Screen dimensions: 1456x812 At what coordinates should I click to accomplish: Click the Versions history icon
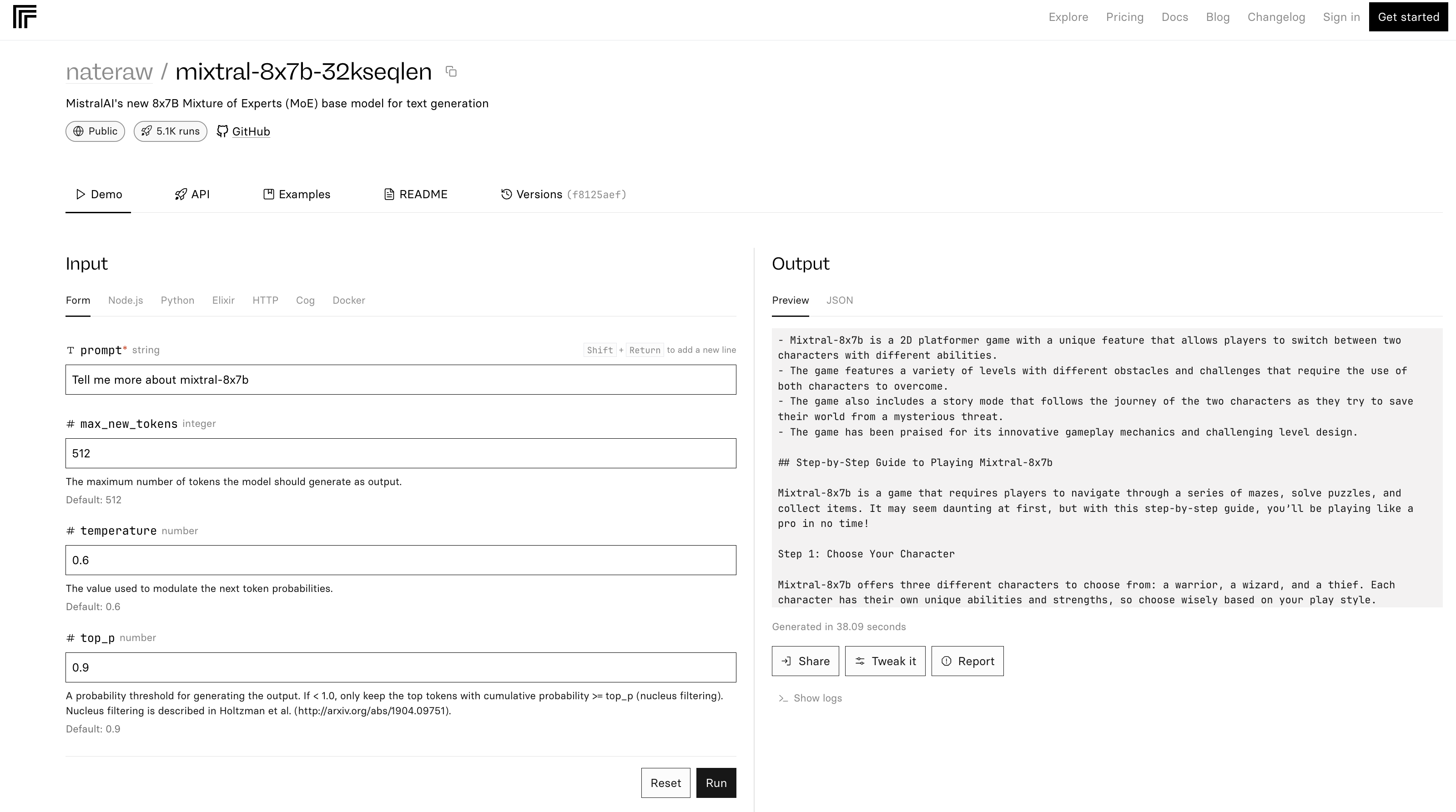[x=506, y=194]
